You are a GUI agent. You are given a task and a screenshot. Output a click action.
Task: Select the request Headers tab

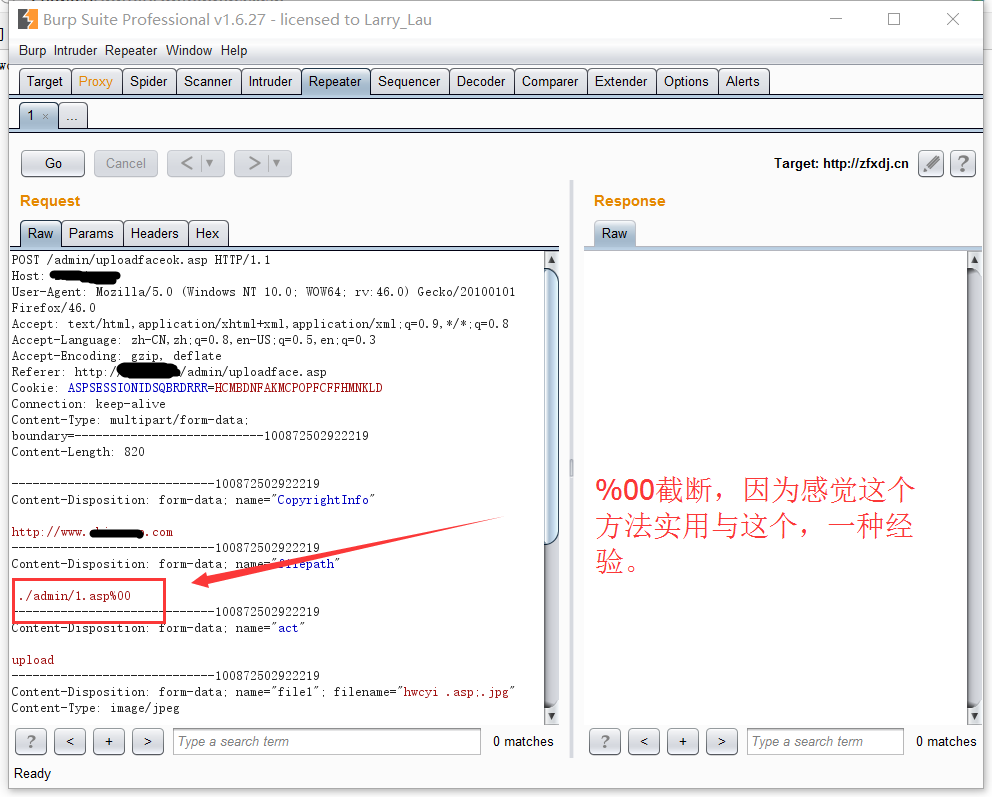pos(155,233)
